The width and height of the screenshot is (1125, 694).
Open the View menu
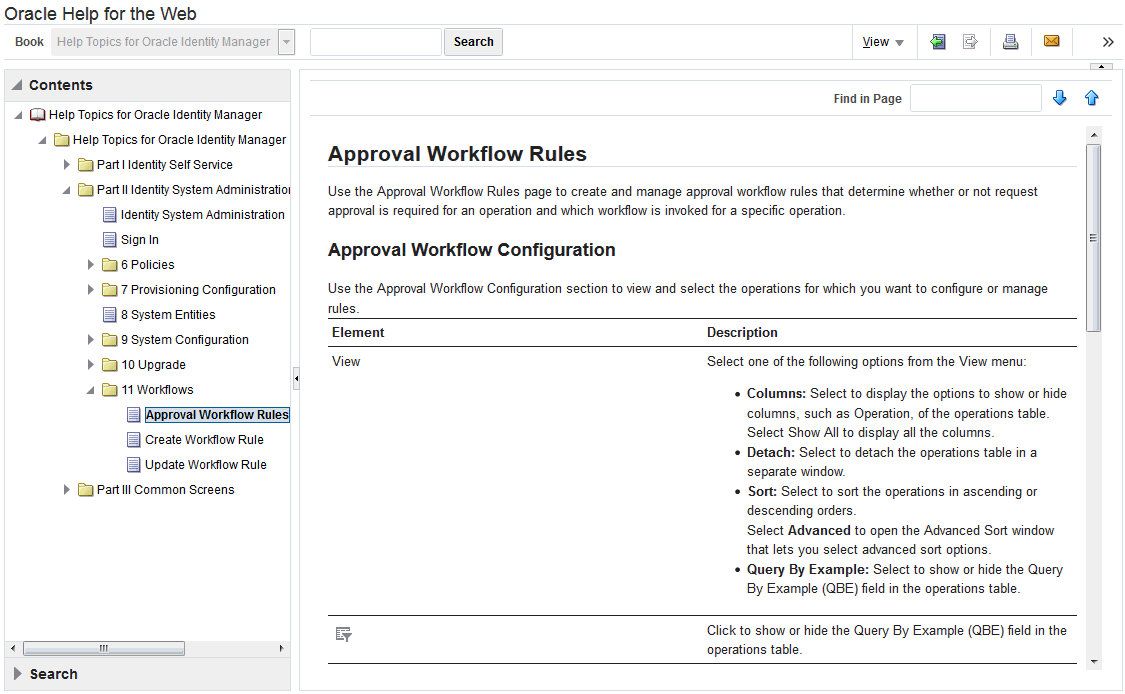882,42
